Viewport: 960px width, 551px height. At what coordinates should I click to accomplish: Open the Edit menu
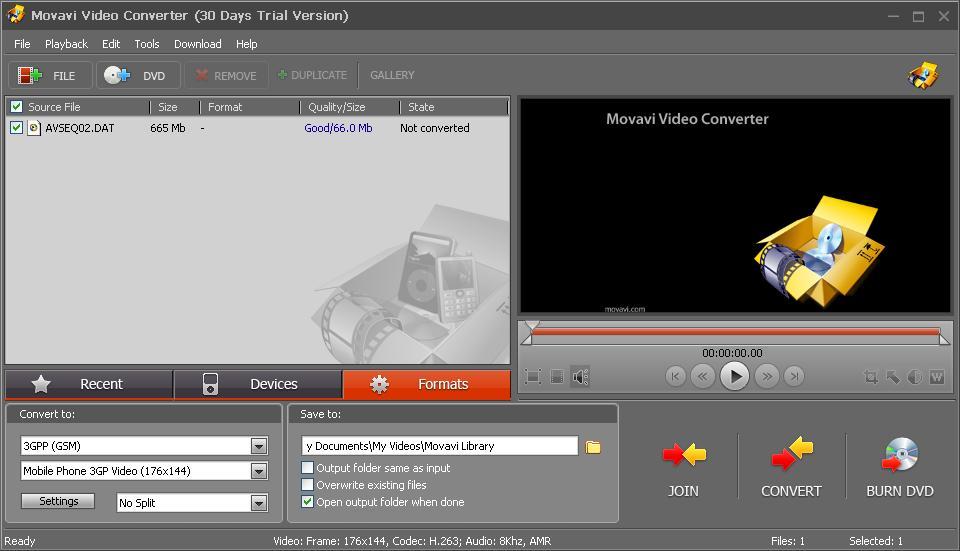tap(111, 44)
